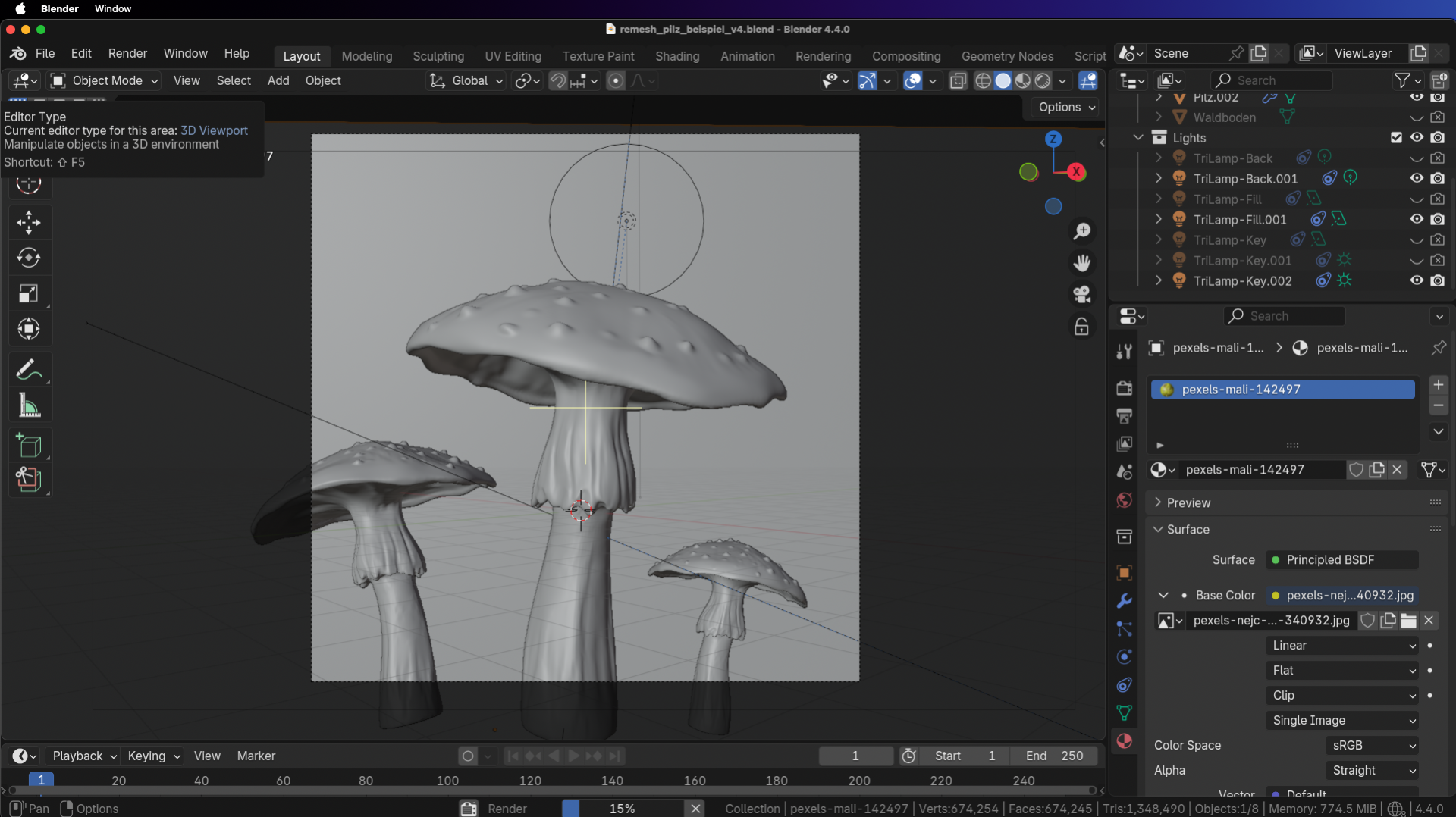Choose the Measure ruler tool
The image size is (1456, 817).
[29, 406]
